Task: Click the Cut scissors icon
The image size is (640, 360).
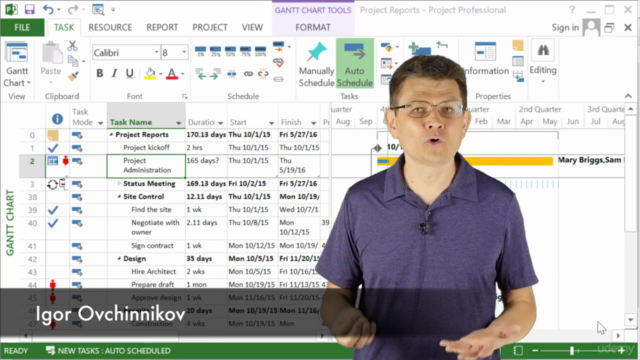Action: coord(72,46)
